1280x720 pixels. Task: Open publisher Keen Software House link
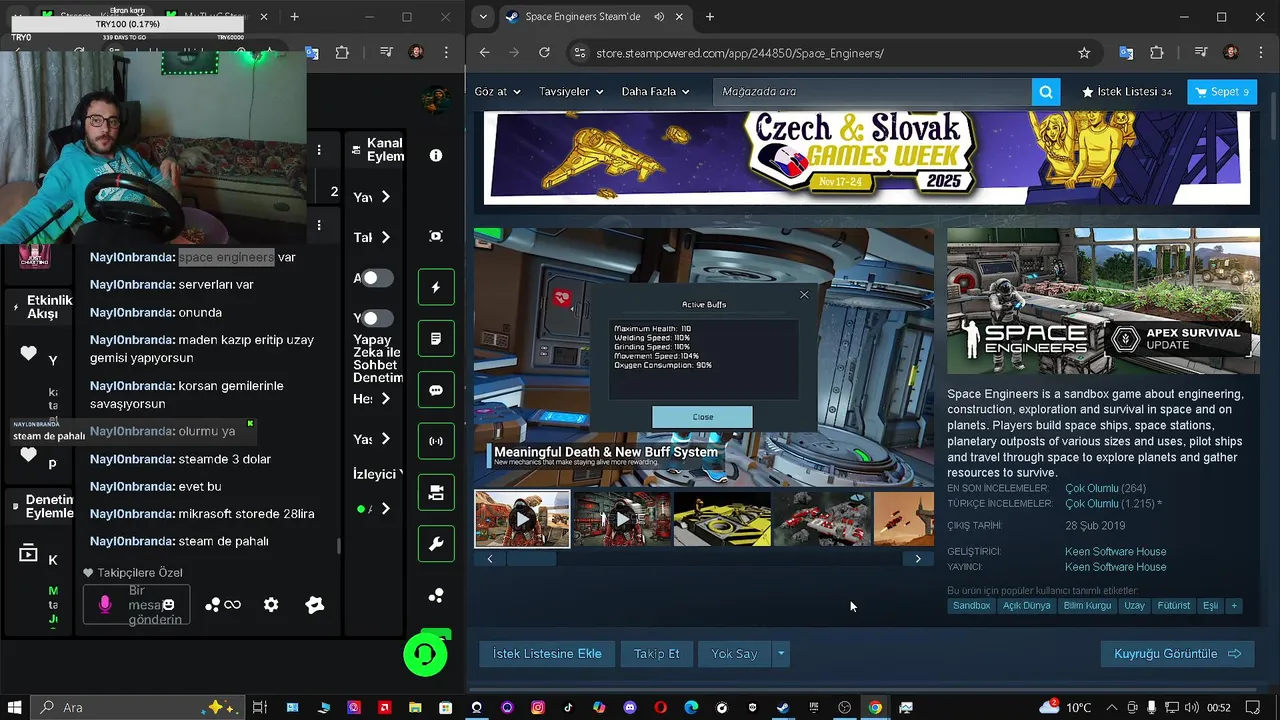tap(1115, 567)
